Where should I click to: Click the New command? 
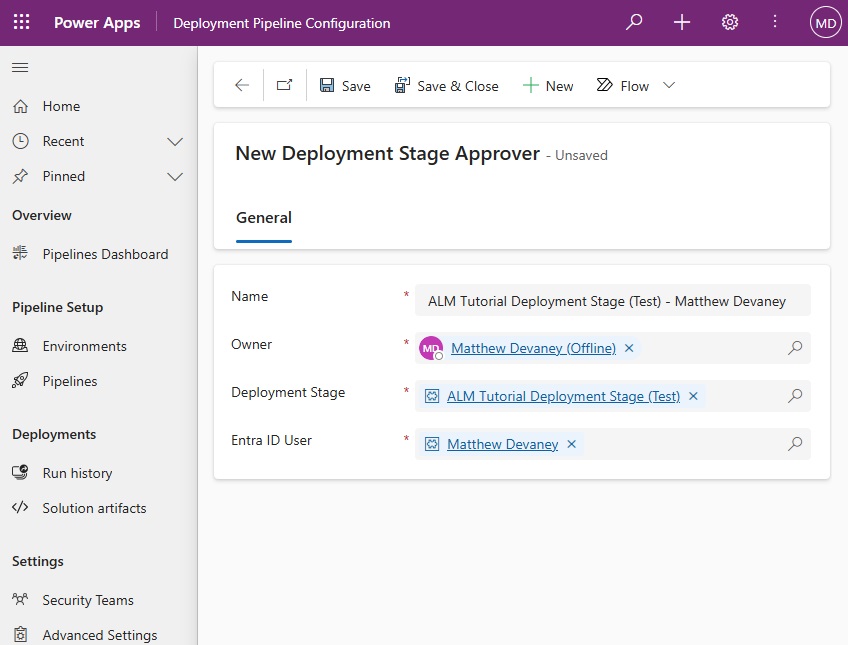coord(548,85)
